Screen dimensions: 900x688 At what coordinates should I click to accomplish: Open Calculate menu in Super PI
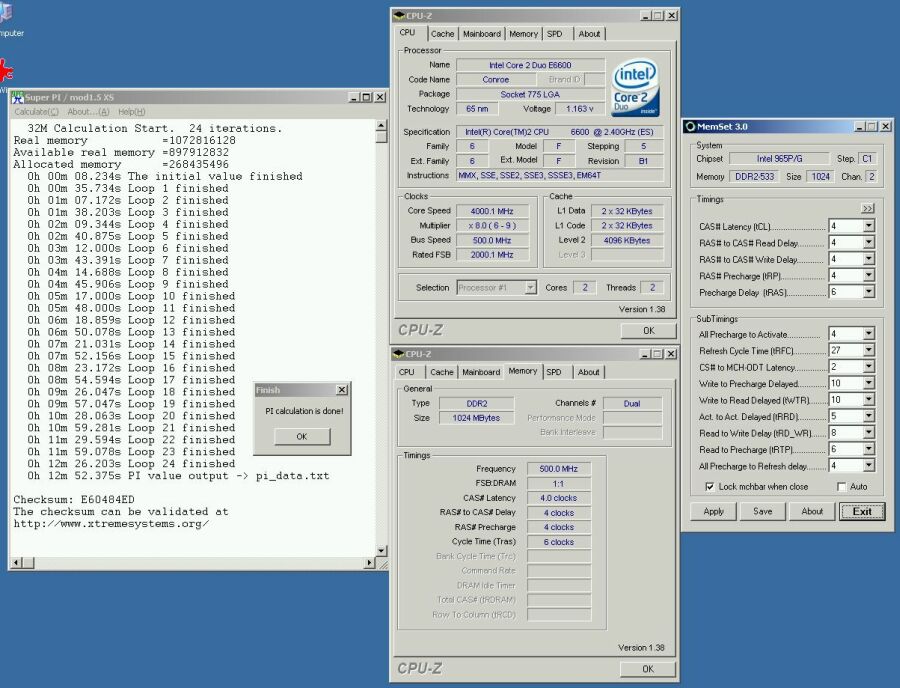[x=36, y=112]
